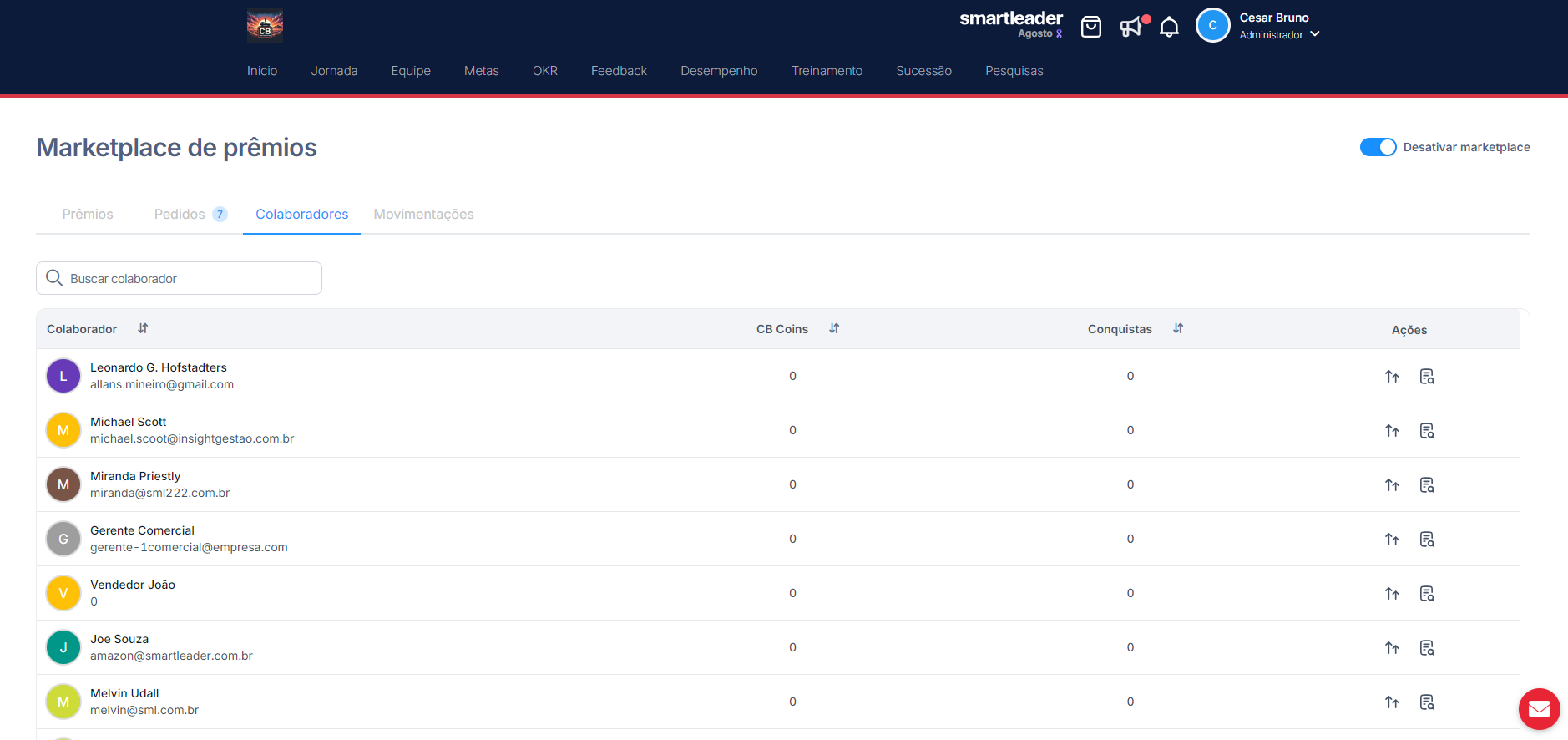
Task: Click the Cesar Bruno user name
Action: pyautogui.click(x=1274, y=18)
